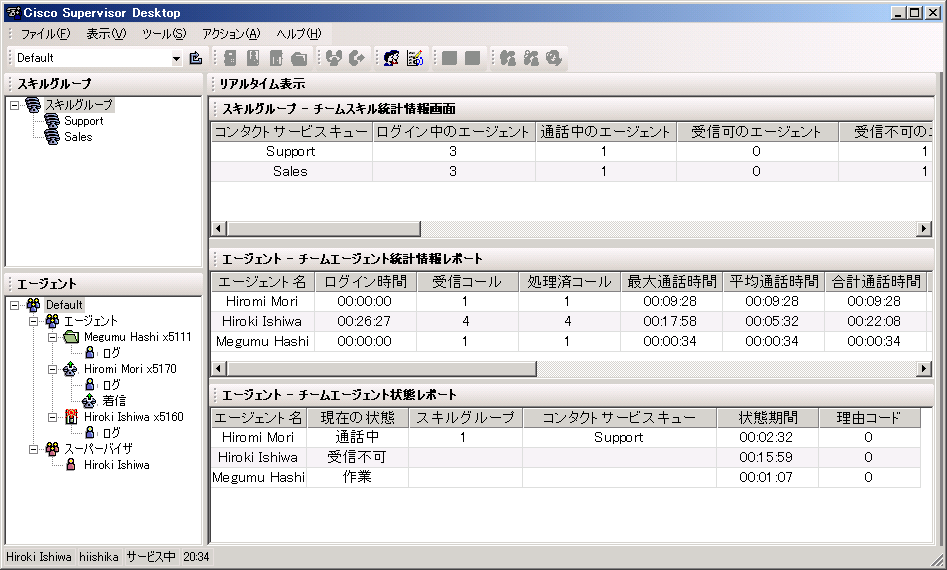This screenshot has width=947, height=570.
Task: Click the skill statistics table scroll-right arrow
Action: point(923,229)
